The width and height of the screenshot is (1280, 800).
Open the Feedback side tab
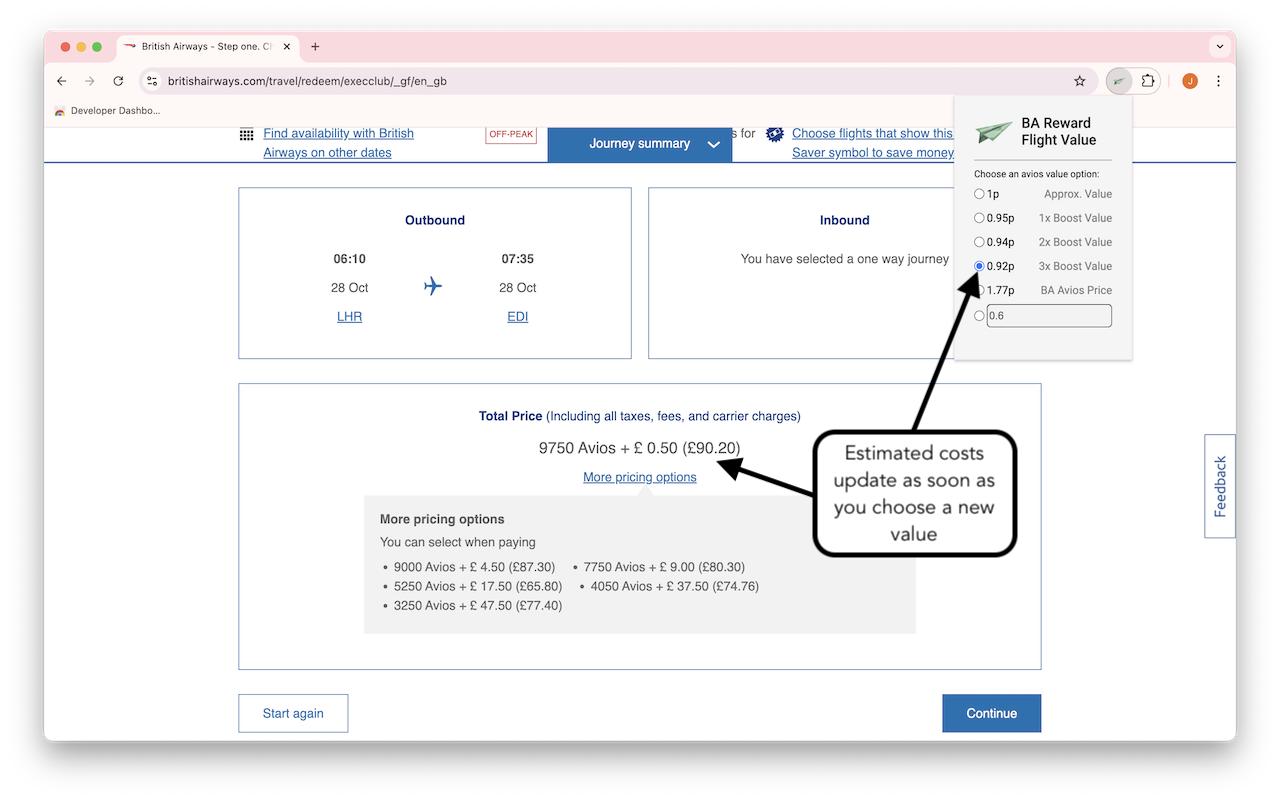coord(1220,486)
